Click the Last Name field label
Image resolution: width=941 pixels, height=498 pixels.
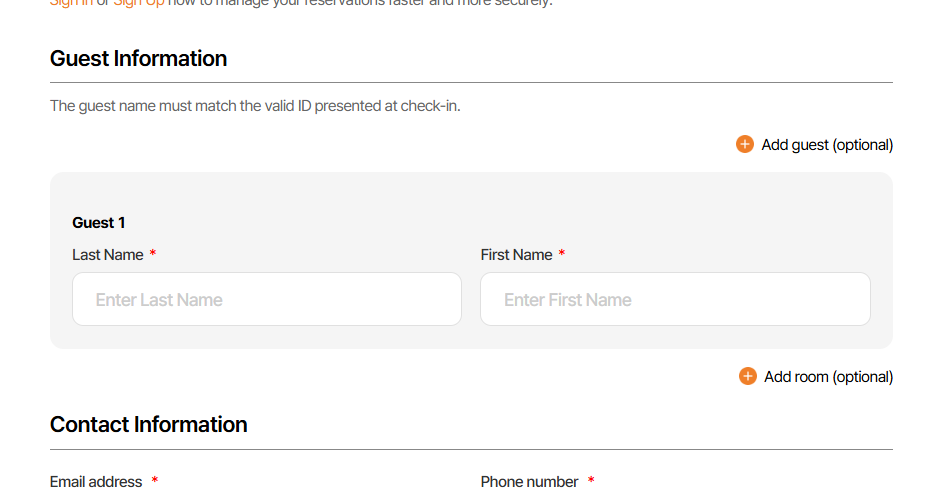point(107,255)
